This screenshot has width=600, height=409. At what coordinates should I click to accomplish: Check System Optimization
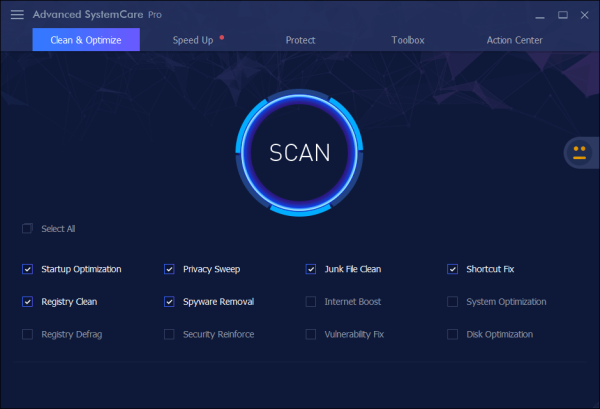[x=452, y=302]
